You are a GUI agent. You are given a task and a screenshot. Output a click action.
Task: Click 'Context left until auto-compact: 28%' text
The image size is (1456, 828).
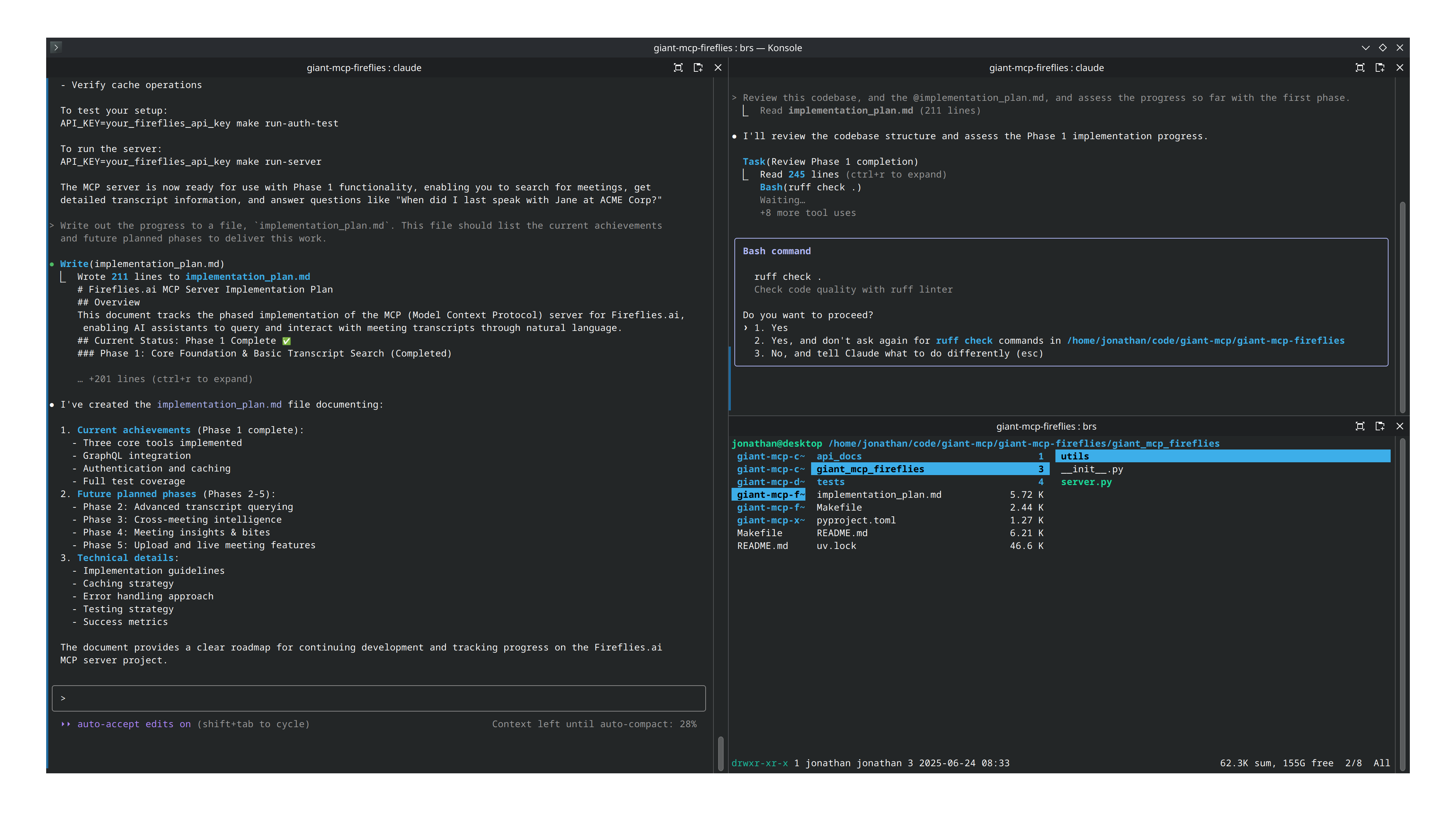click(594, 724)
